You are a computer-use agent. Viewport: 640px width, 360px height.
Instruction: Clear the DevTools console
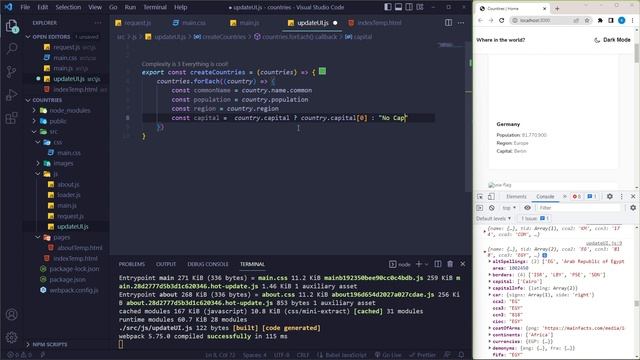[x=491, y=208]
